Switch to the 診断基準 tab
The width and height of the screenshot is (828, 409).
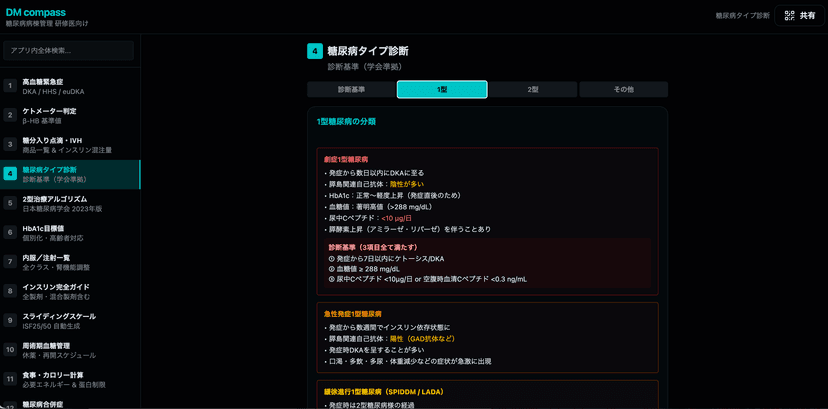[x=351, y=90]
